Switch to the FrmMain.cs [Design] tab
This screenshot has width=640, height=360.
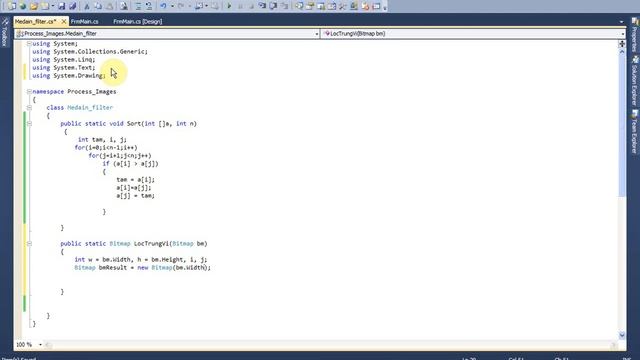pos(138,22)
